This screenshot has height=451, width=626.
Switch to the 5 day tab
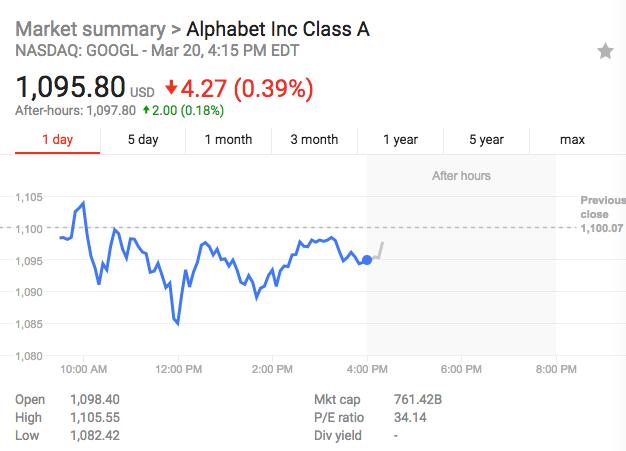(143, 140)
